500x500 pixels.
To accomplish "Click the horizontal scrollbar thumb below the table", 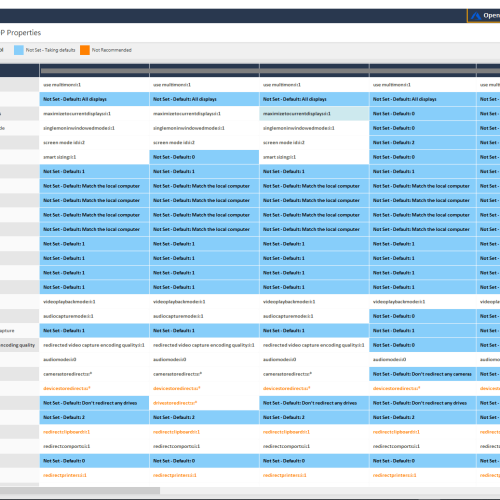I will 80,490.
